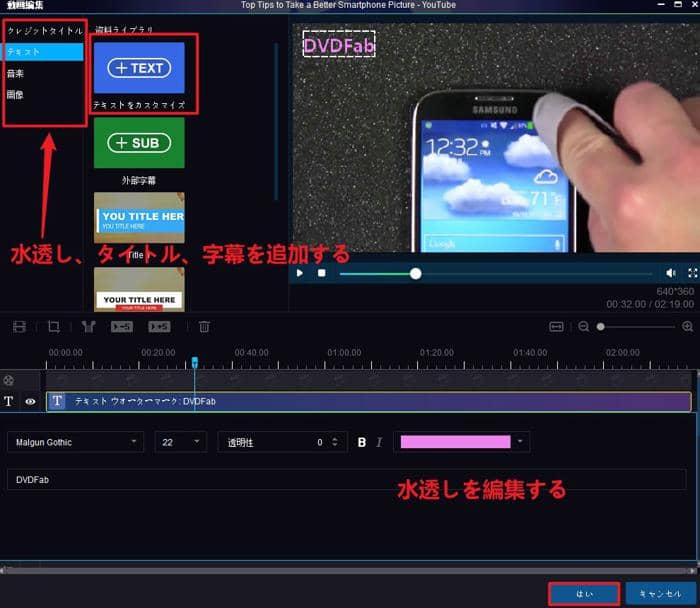Click the trim film-strip tool icon
Viewport: 700px width, 608px height.
pos(19,327)
